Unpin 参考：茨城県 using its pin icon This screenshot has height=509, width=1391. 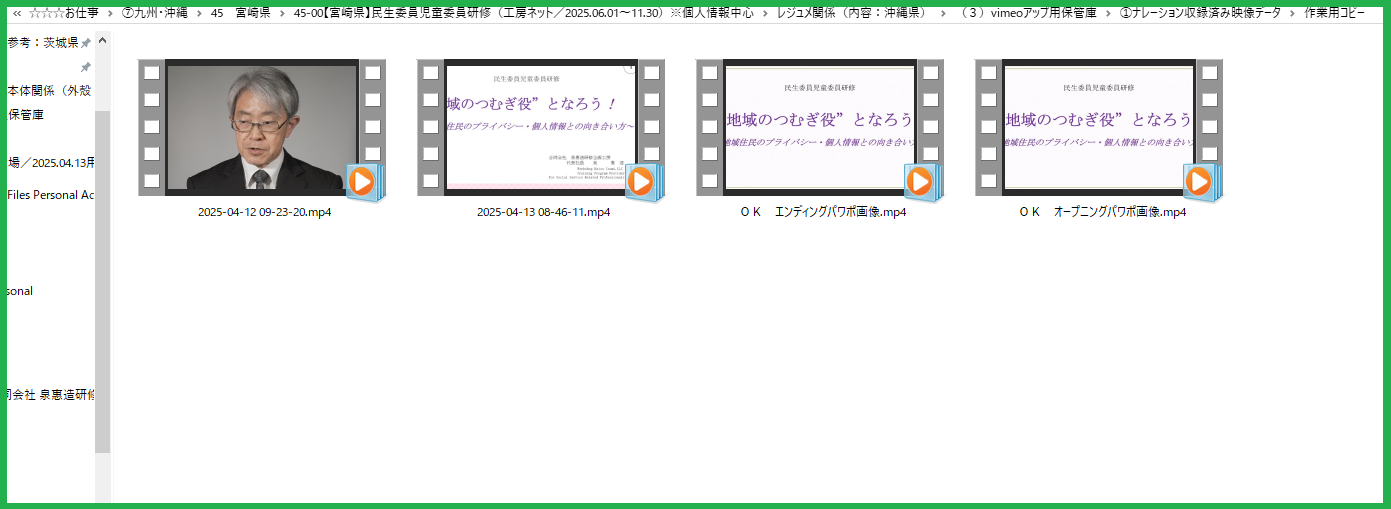(86, 44)
